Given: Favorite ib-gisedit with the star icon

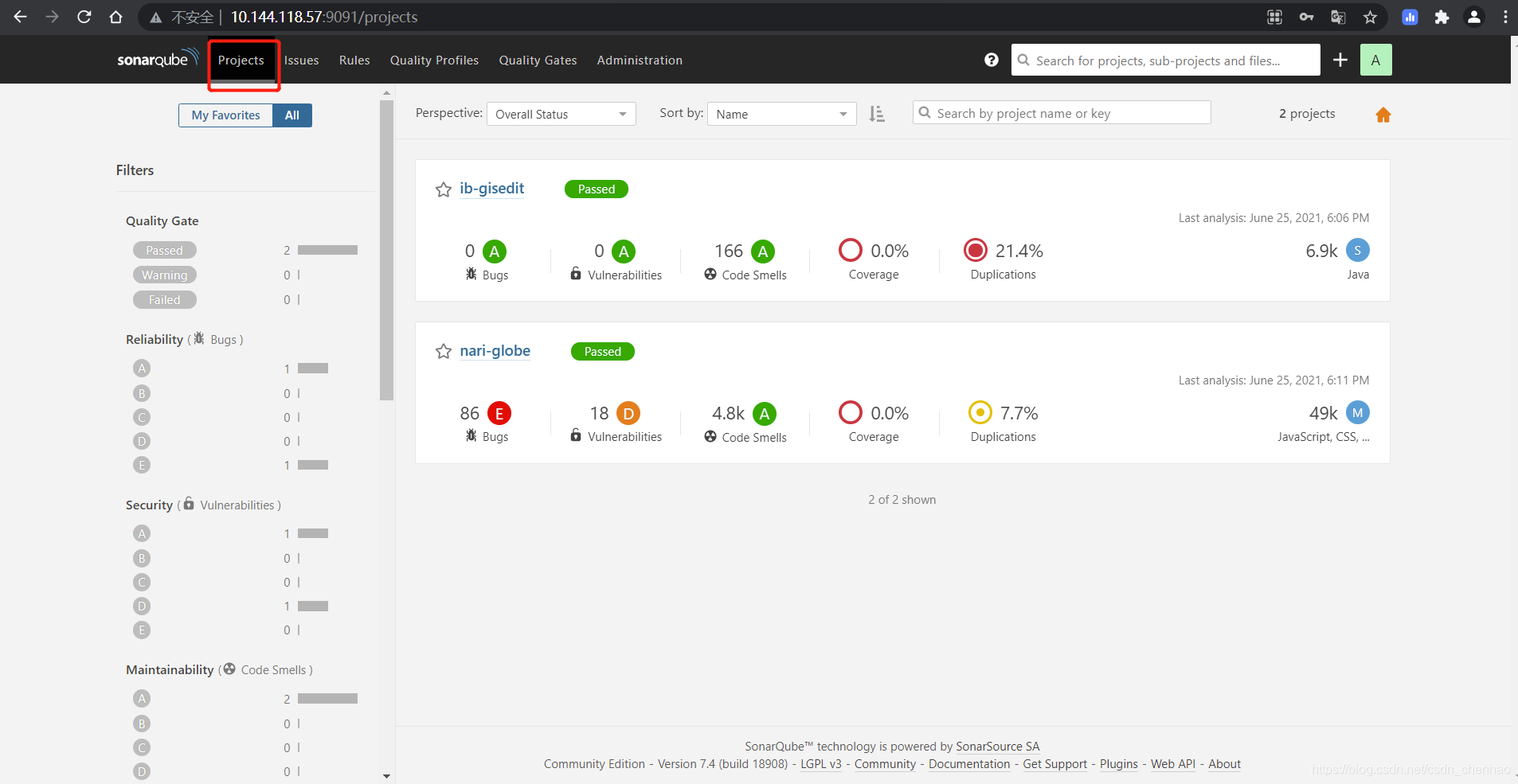Looking at the screenshot, I should click(444, 189).
